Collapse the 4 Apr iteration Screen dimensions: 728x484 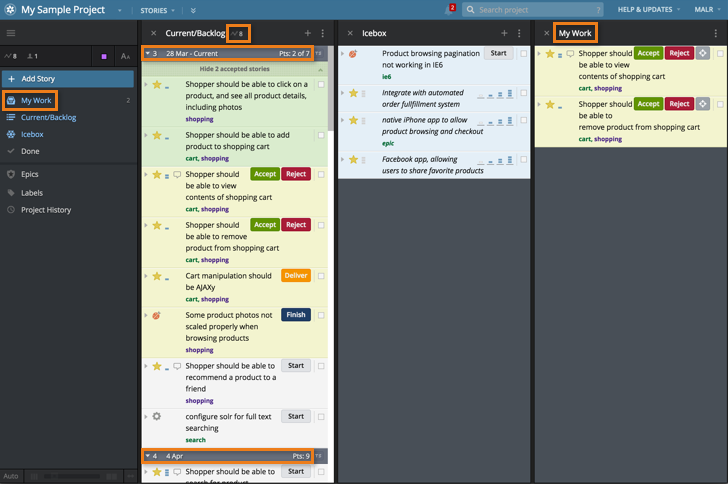(148, 456)
